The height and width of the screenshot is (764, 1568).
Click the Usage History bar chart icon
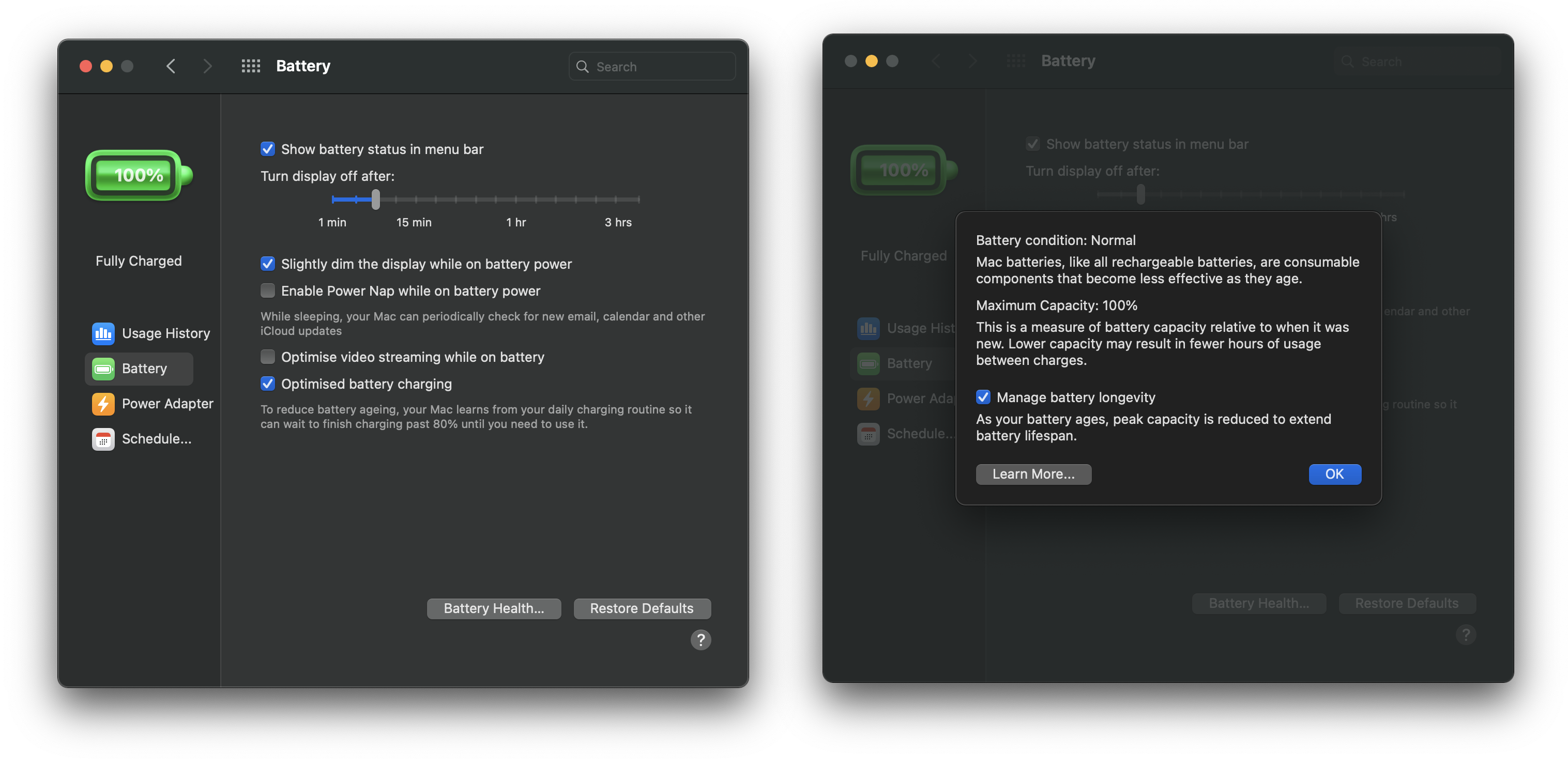pyautogui.click(x=103, y=333)
